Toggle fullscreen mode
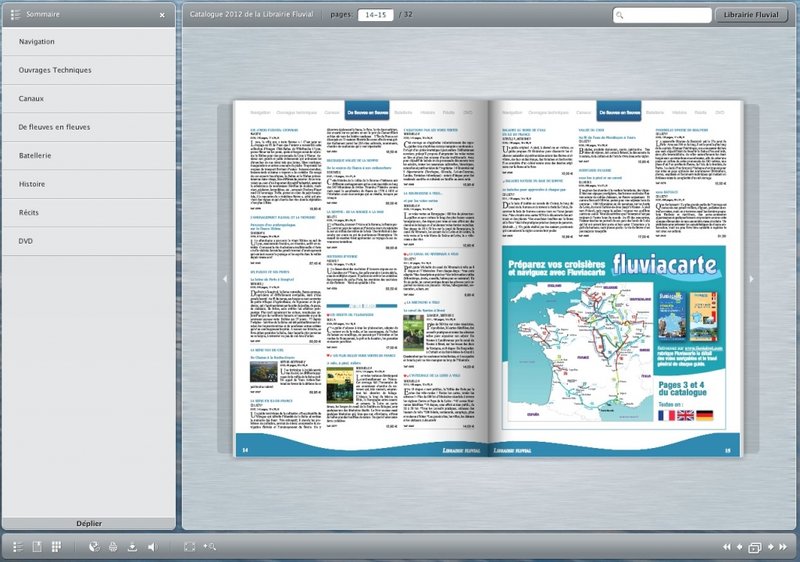This screenshot has height=562, width=800. coord(189,547)
